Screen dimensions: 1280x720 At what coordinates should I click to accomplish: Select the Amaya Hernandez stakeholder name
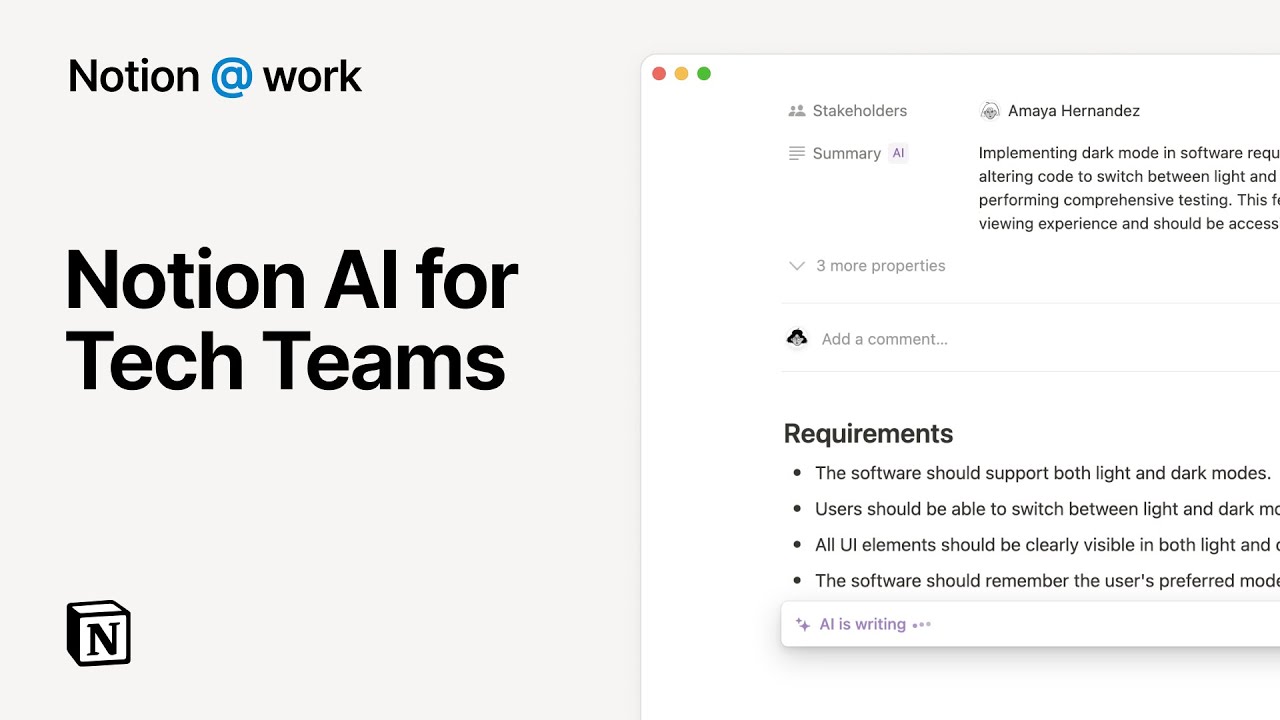pos(1073,111)
